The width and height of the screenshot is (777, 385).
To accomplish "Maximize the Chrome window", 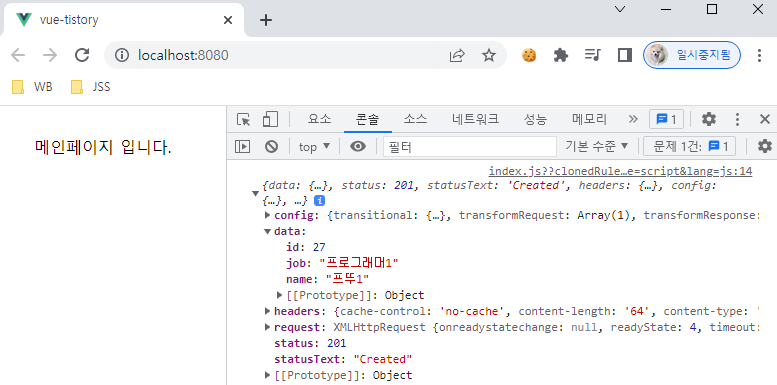I will click(x=712, y=9).
